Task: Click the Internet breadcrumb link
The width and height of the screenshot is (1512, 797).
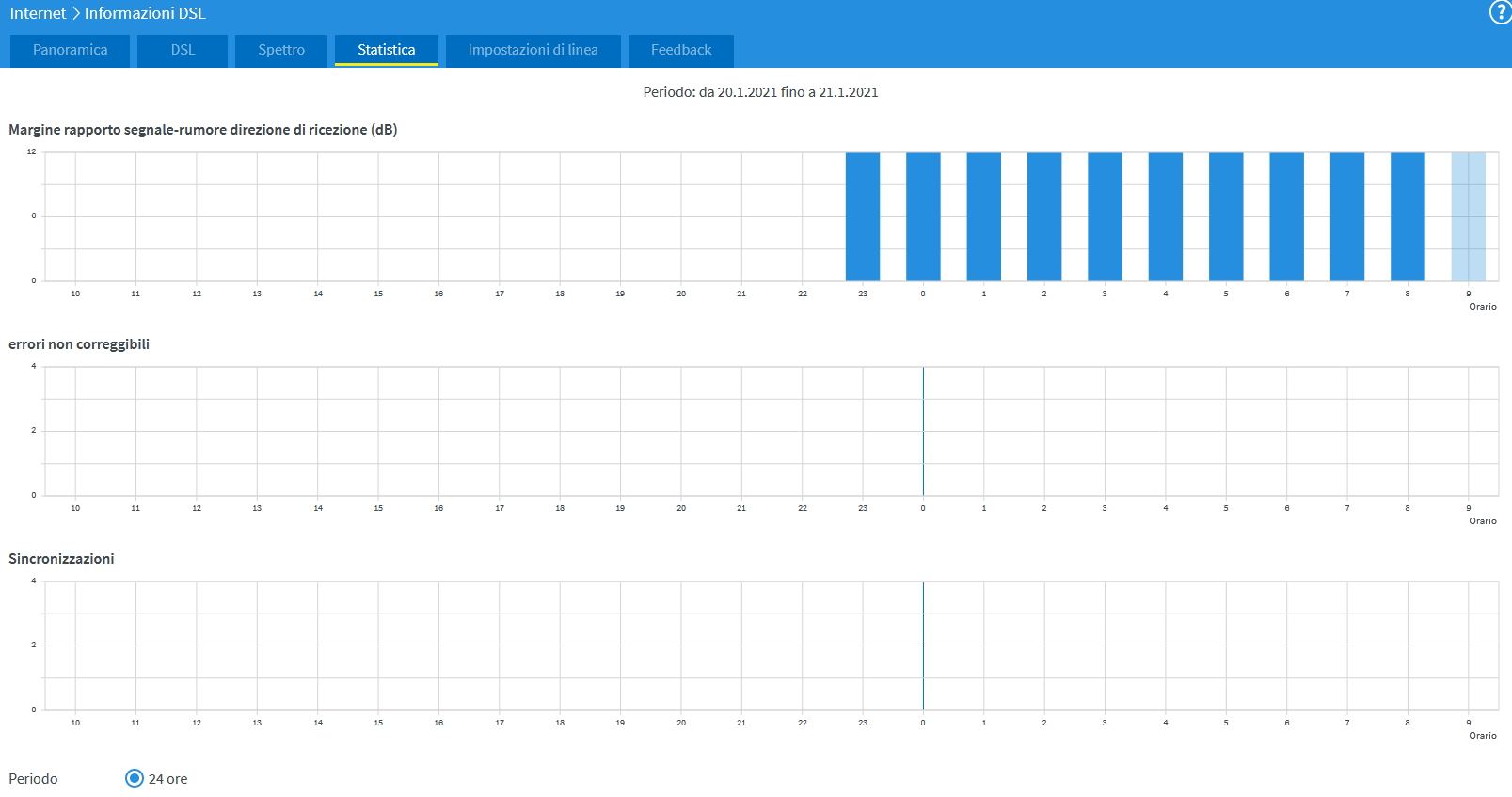Action: [38, 13]
